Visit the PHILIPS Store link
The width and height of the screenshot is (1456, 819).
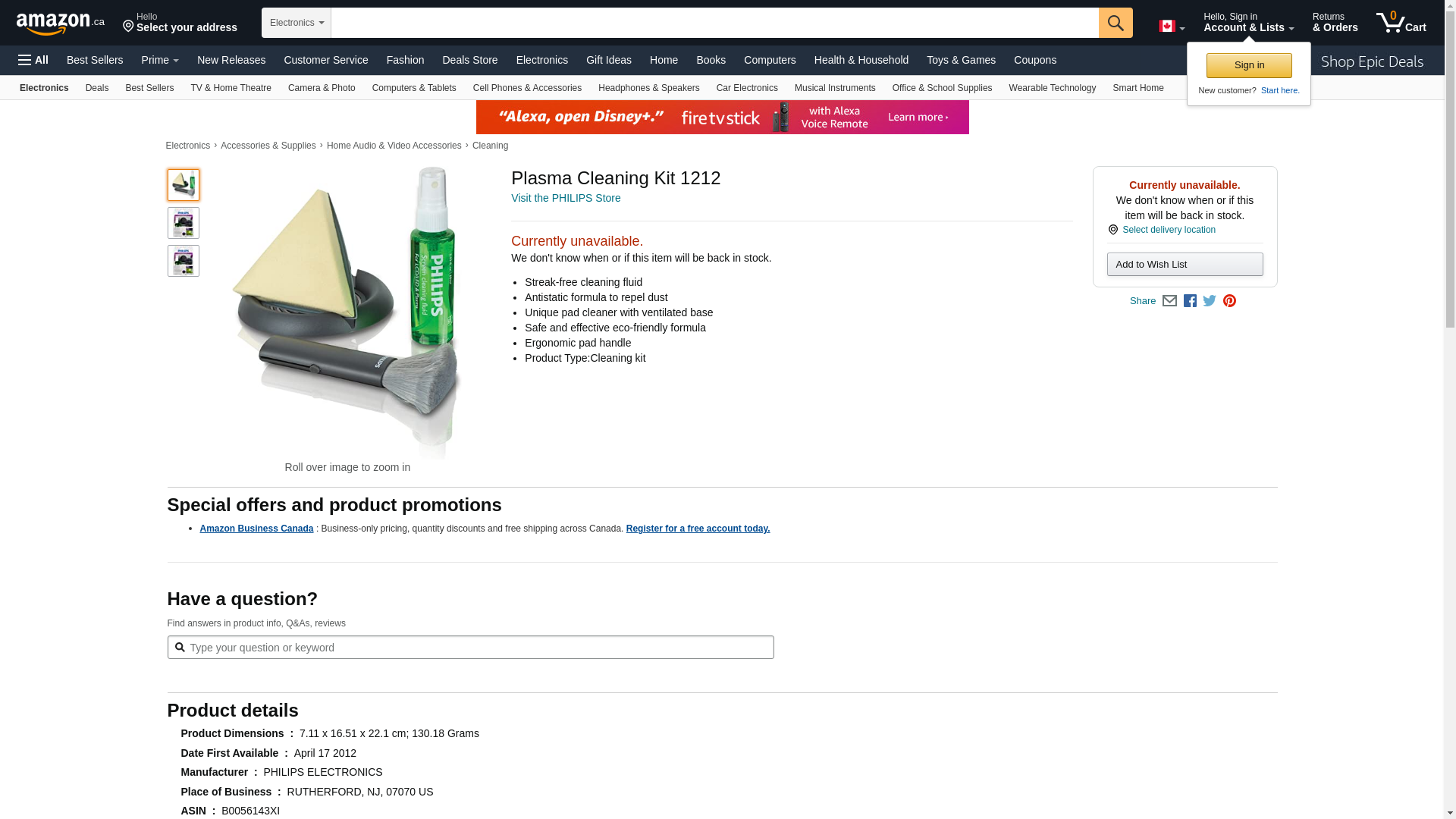coord(566,198)
